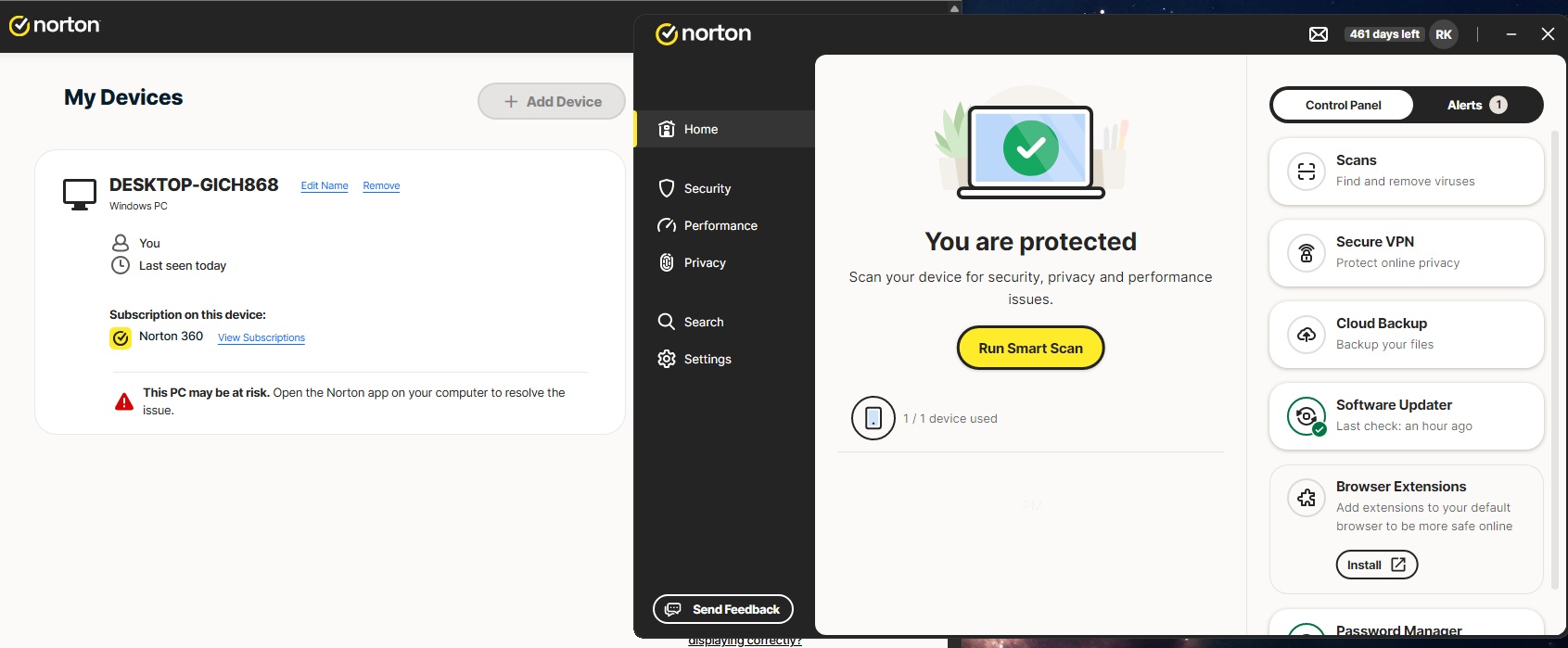Select the Control Panel tab

pyautogui.click(x=1343, y=105)
